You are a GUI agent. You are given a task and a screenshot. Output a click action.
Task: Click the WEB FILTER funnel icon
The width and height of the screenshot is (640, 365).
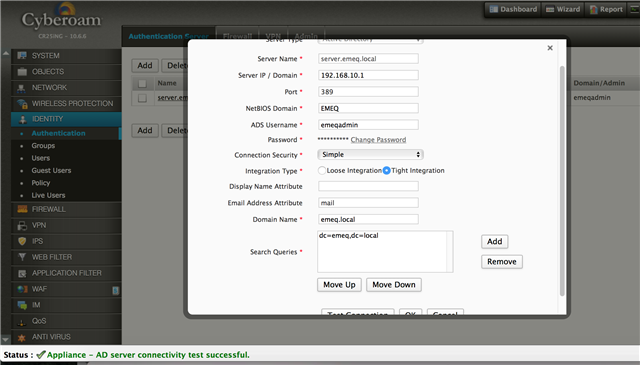22,257
